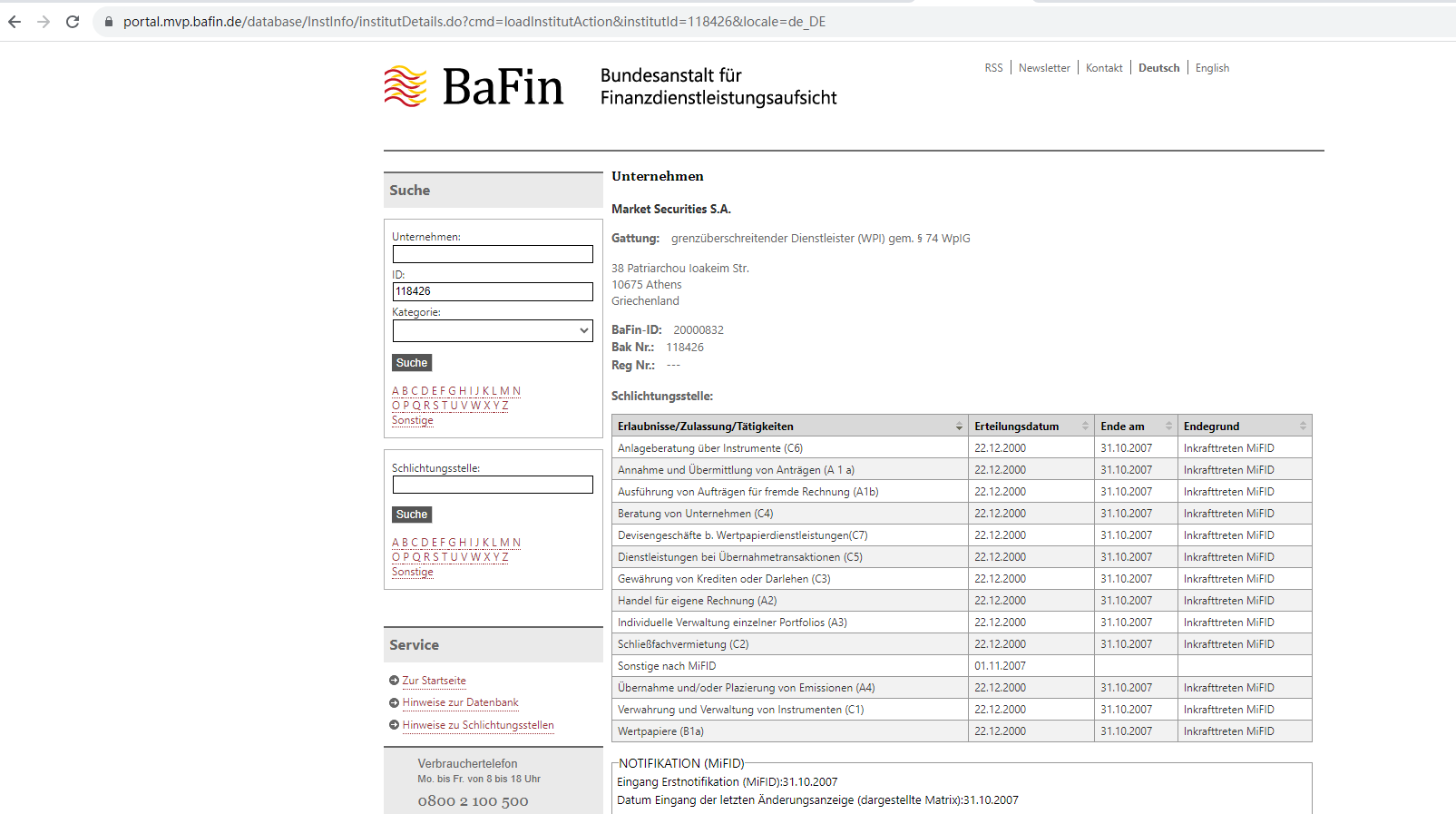Click Suche button under Schlichtungsstelle
This screenshot has height=814, width=1456.
tap(412, 515)
